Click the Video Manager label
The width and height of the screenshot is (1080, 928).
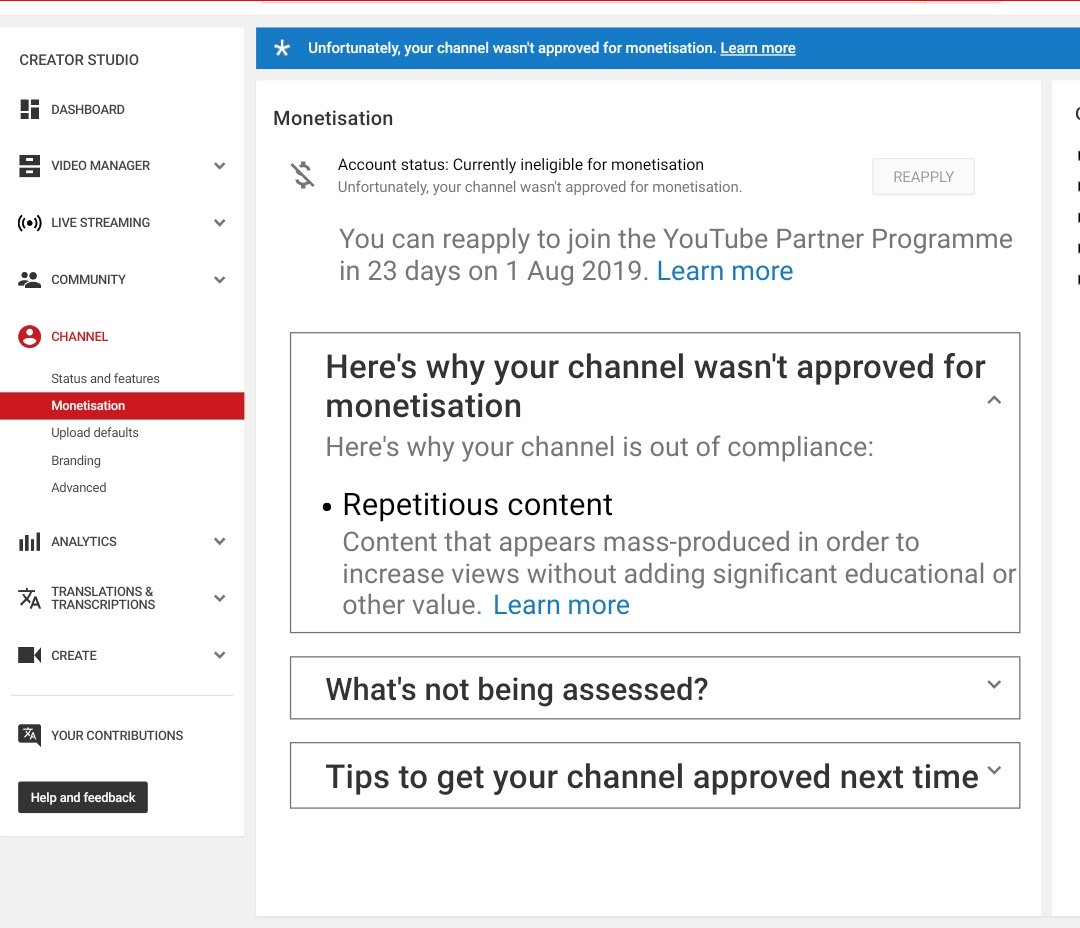pos(101,166)
